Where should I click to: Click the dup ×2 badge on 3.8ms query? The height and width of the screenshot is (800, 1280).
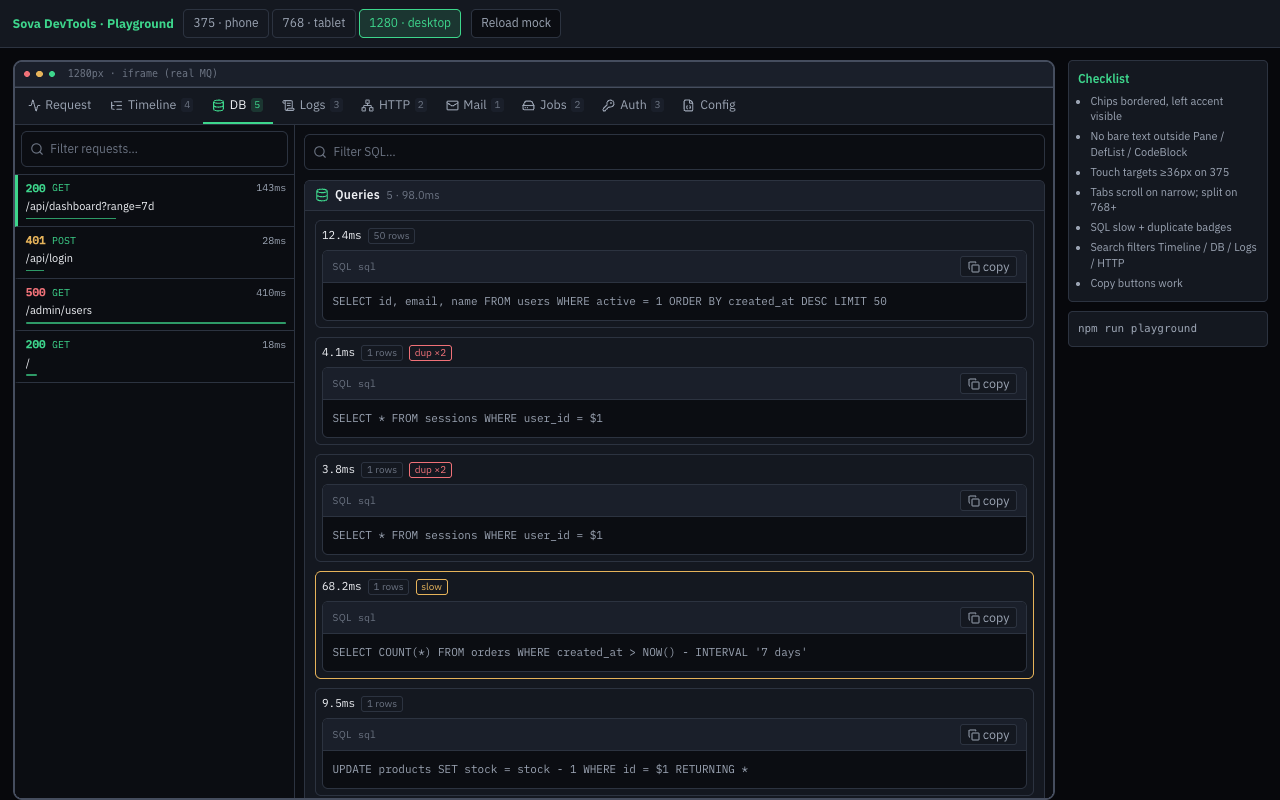pos(430,470)
